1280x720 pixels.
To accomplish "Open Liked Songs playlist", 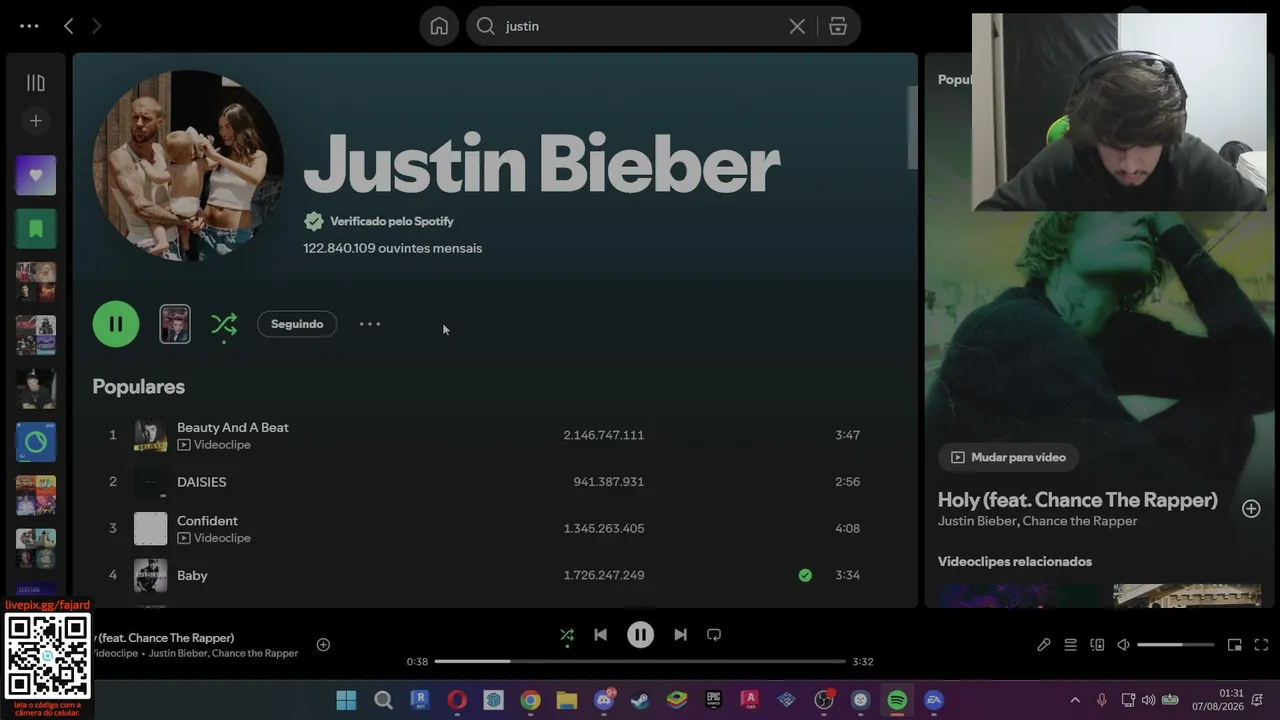I will pos(36,175).
